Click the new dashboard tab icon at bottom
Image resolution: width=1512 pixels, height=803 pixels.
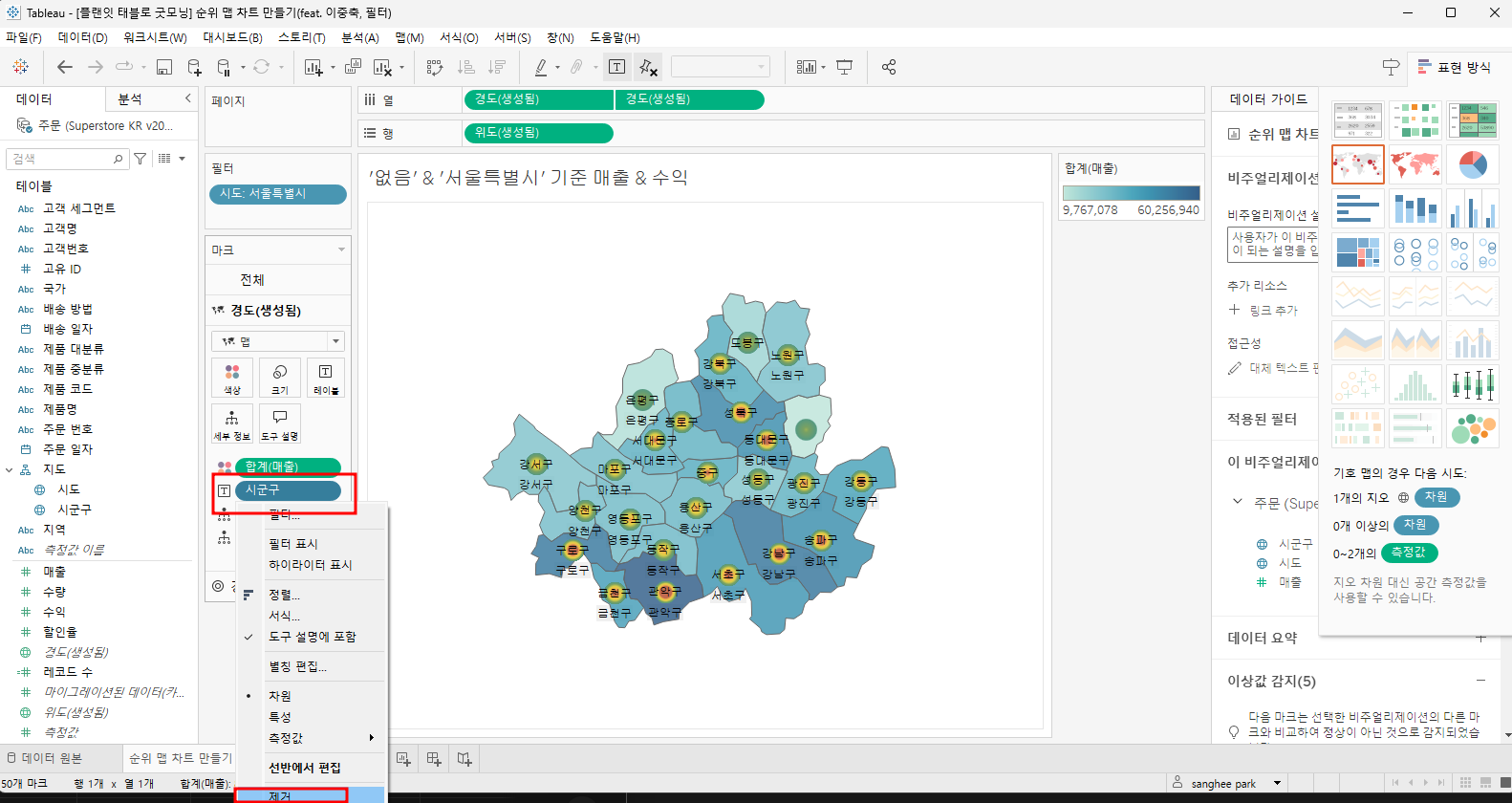tap(434, 759)
